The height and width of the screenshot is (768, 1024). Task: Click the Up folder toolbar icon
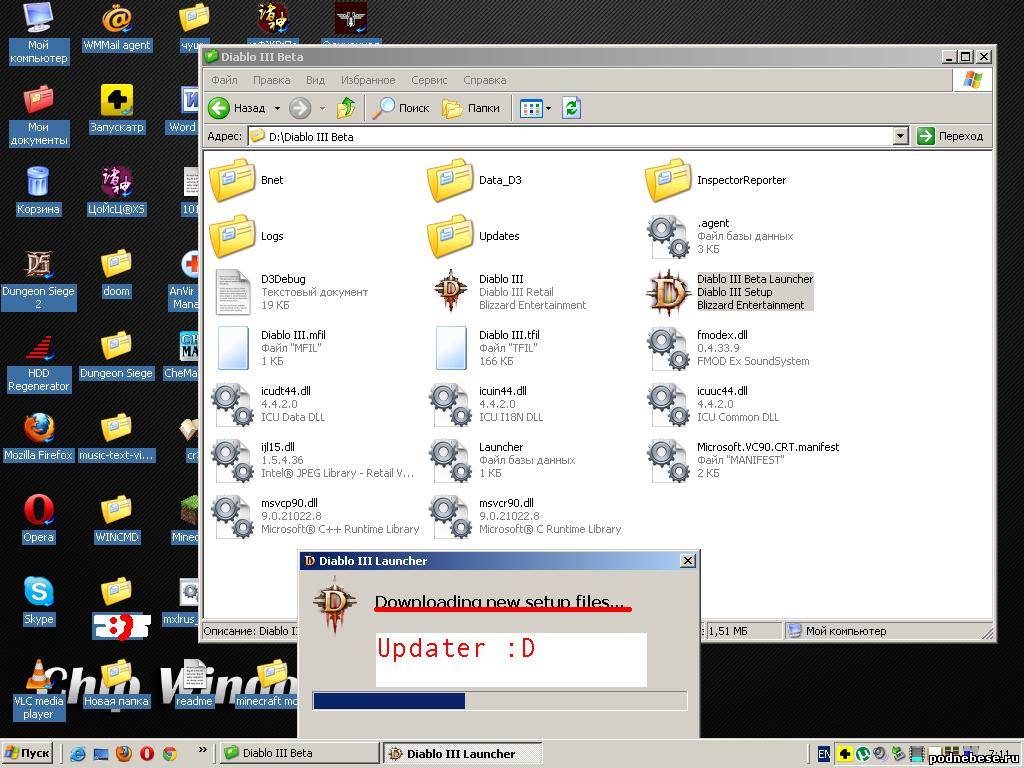tap(346, 108)
